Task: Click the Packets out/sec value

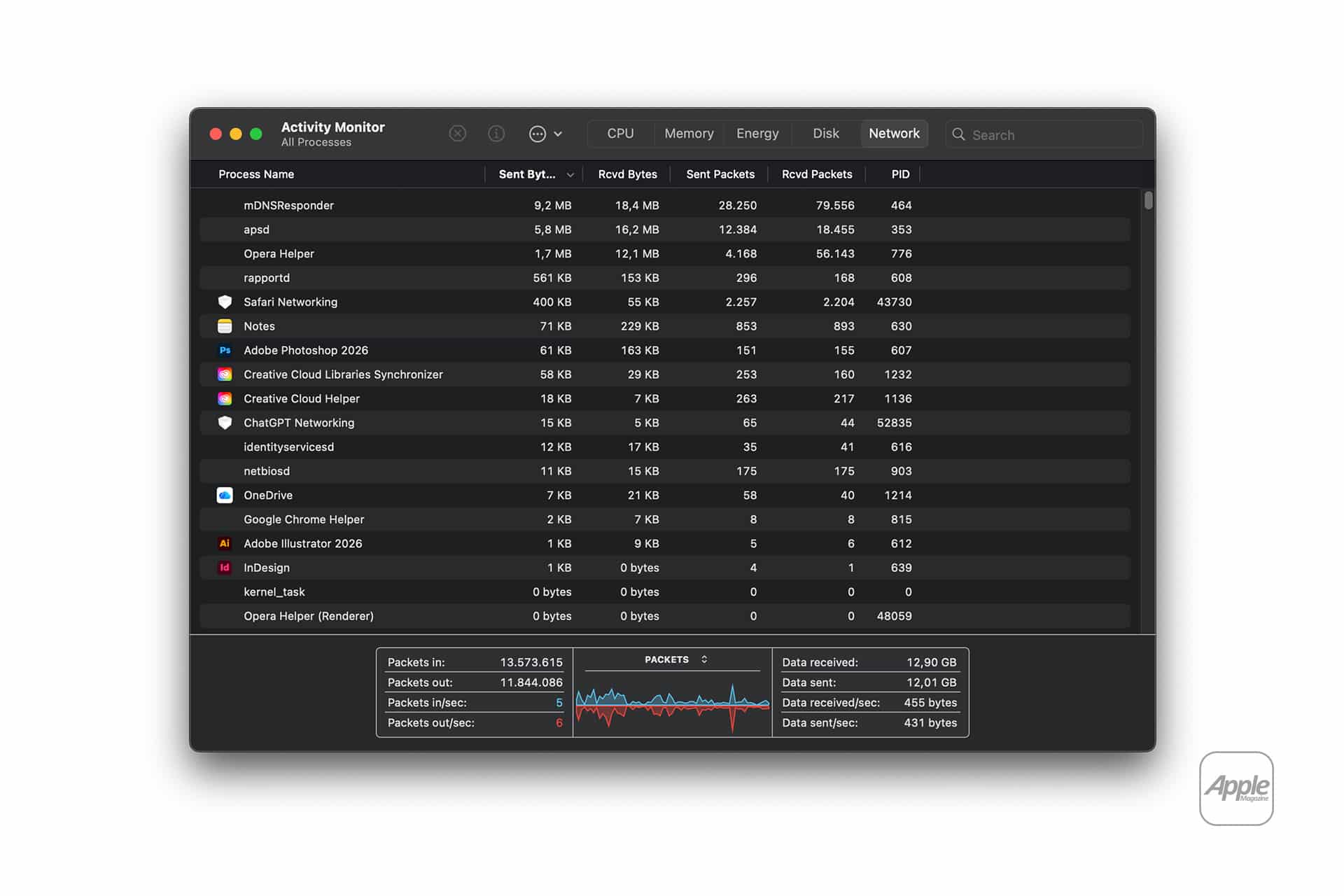Action: tap(559, 723)
